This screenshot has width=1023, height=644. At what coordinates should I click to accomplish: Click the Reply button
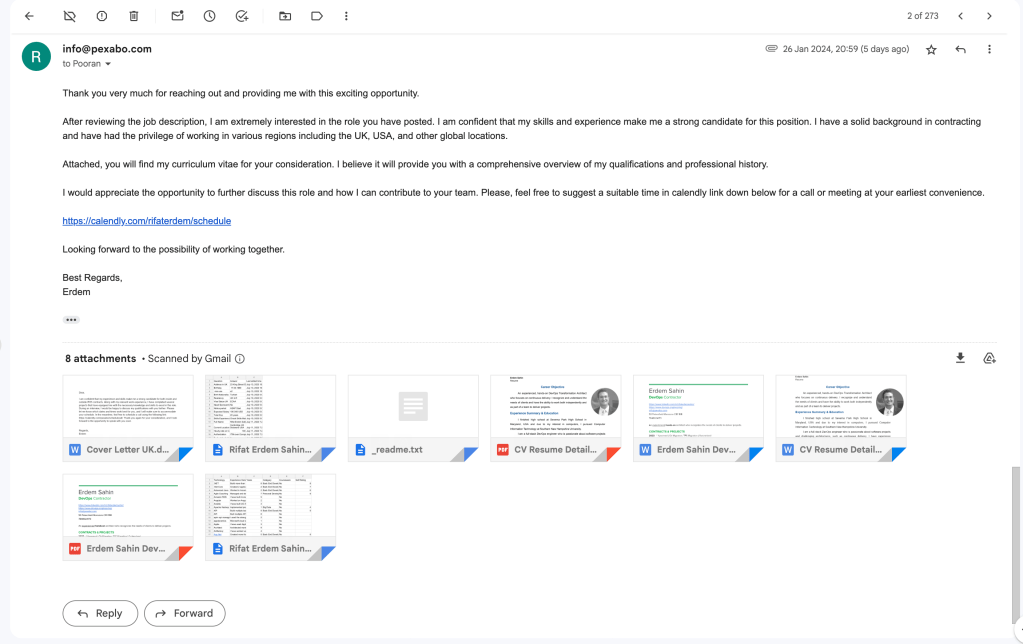(x=100, y=613)
